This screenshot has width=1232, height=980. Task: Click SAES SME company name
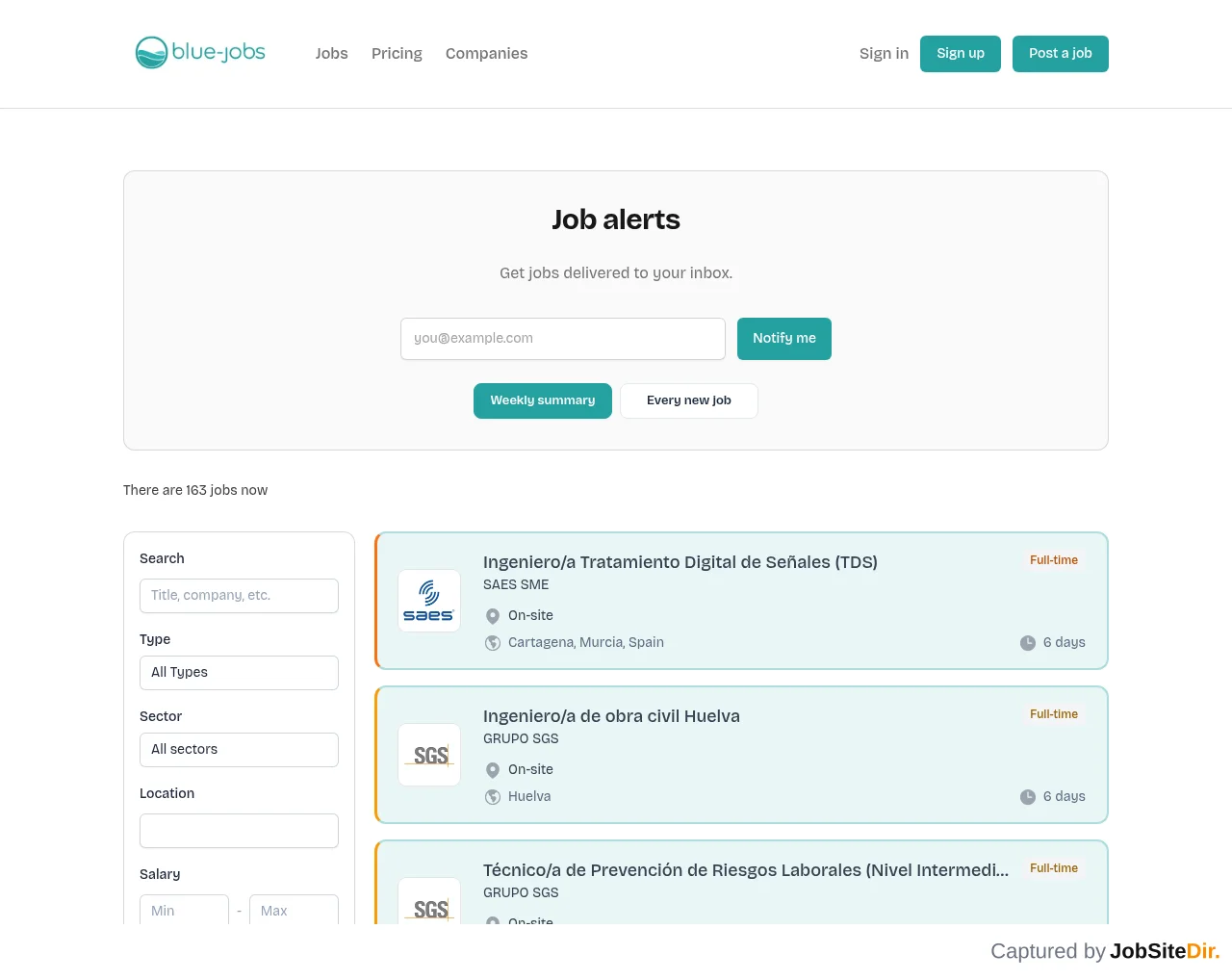[516, 585]
